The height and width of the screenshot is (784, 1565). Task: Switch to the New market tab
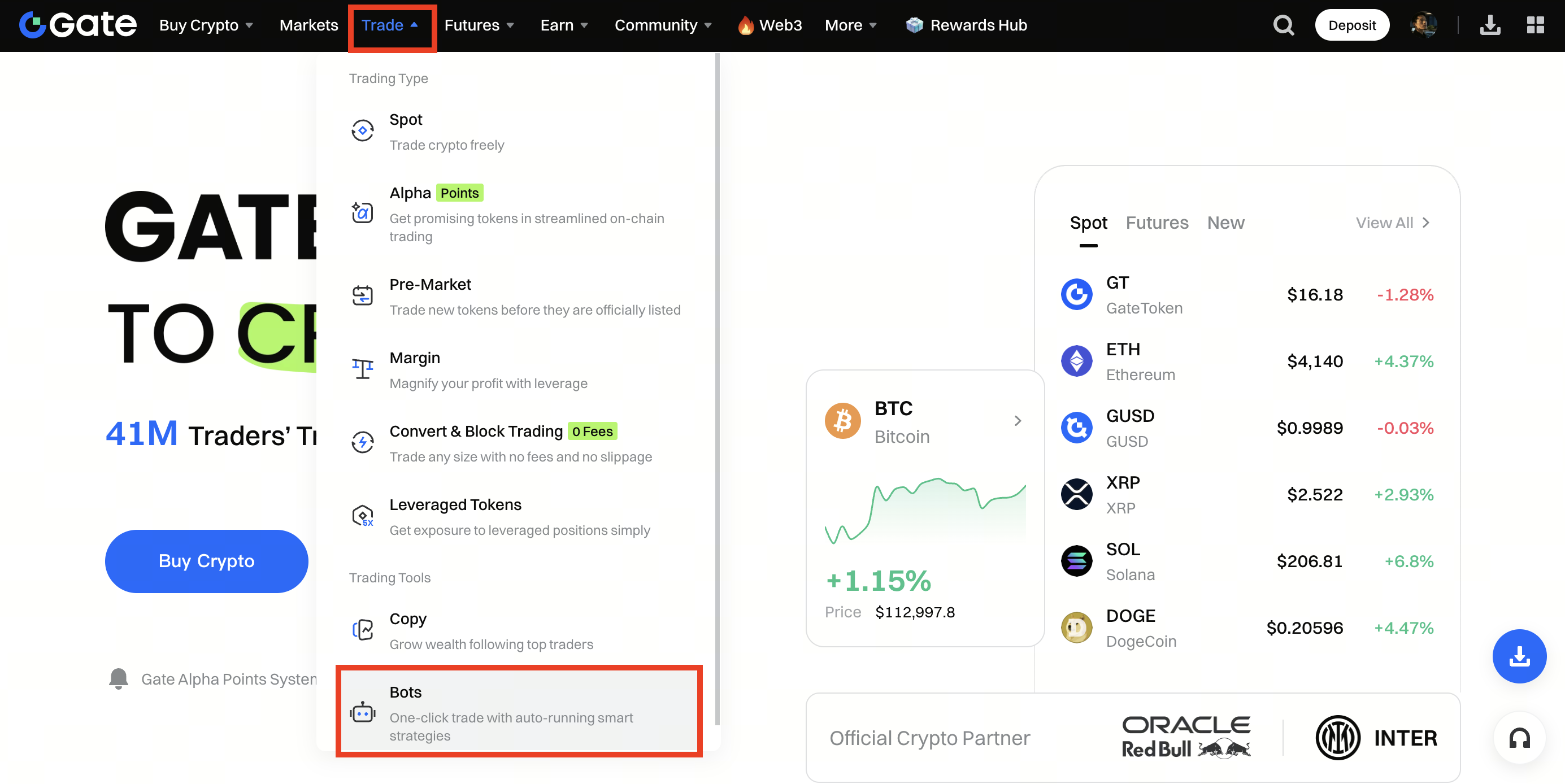(1225, 223)
